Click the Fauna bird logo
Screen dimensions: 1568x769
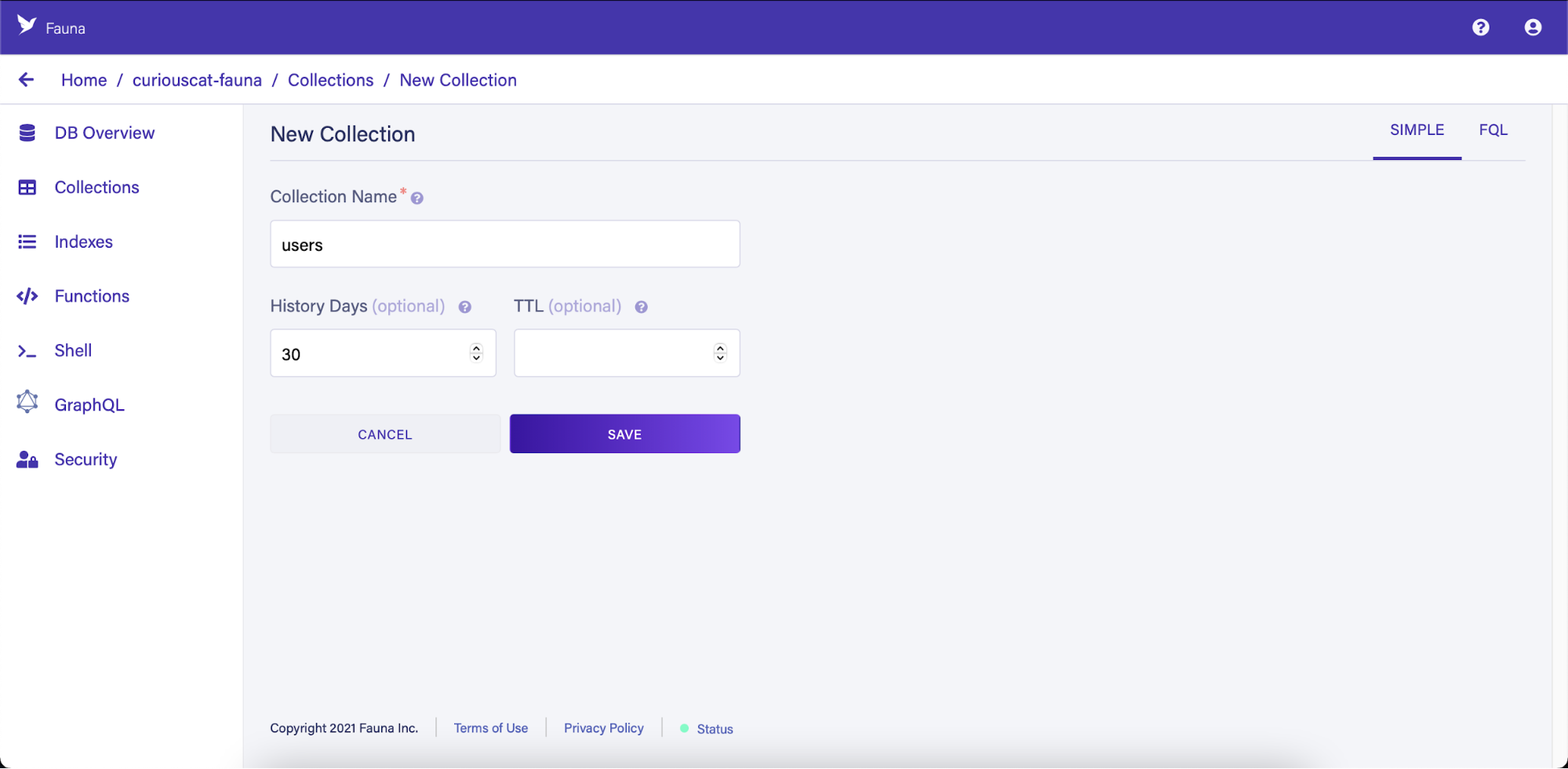point(27,25)
